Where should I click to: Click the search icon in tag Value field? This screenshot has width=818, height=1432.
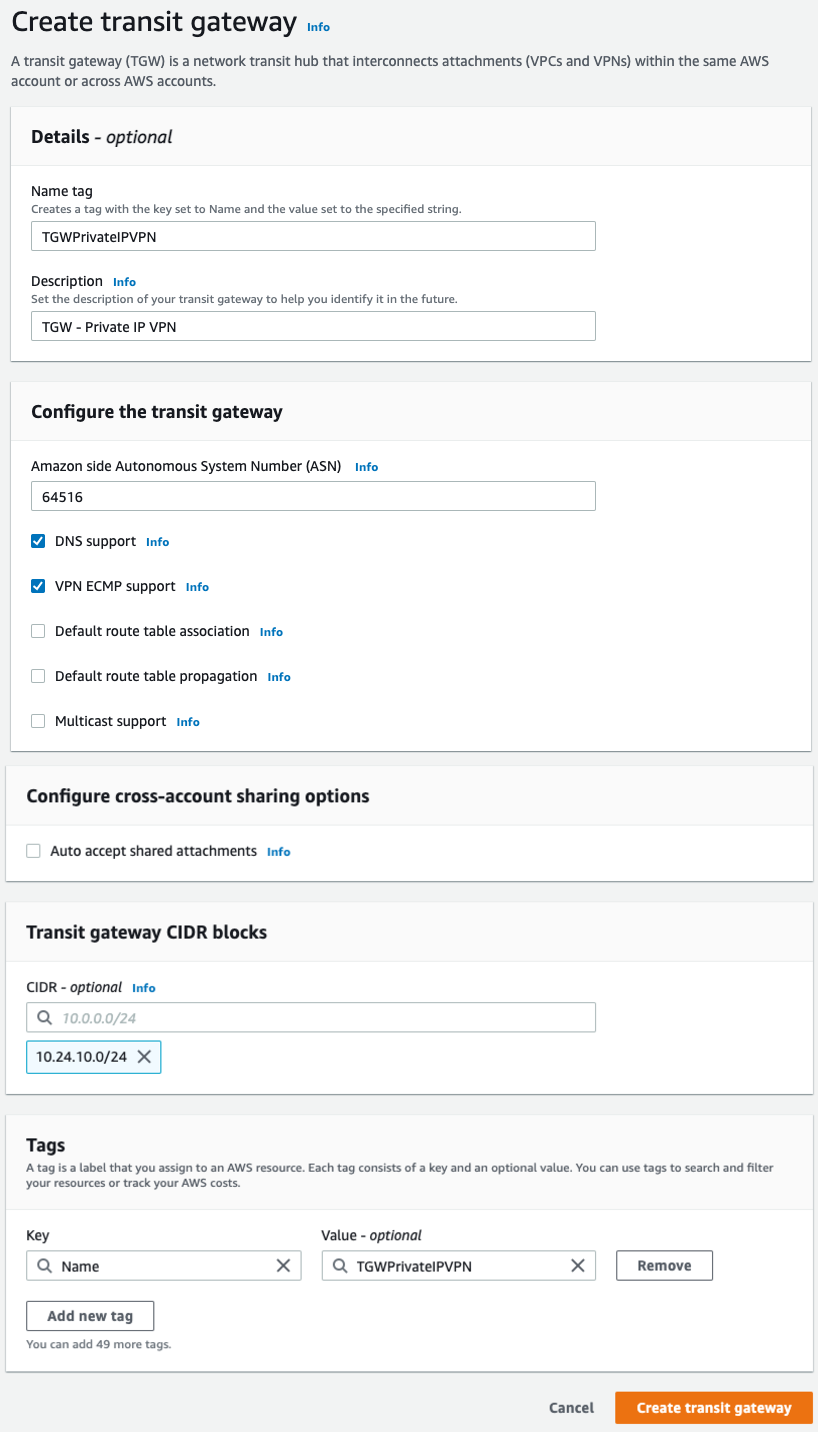[339, 1266]
